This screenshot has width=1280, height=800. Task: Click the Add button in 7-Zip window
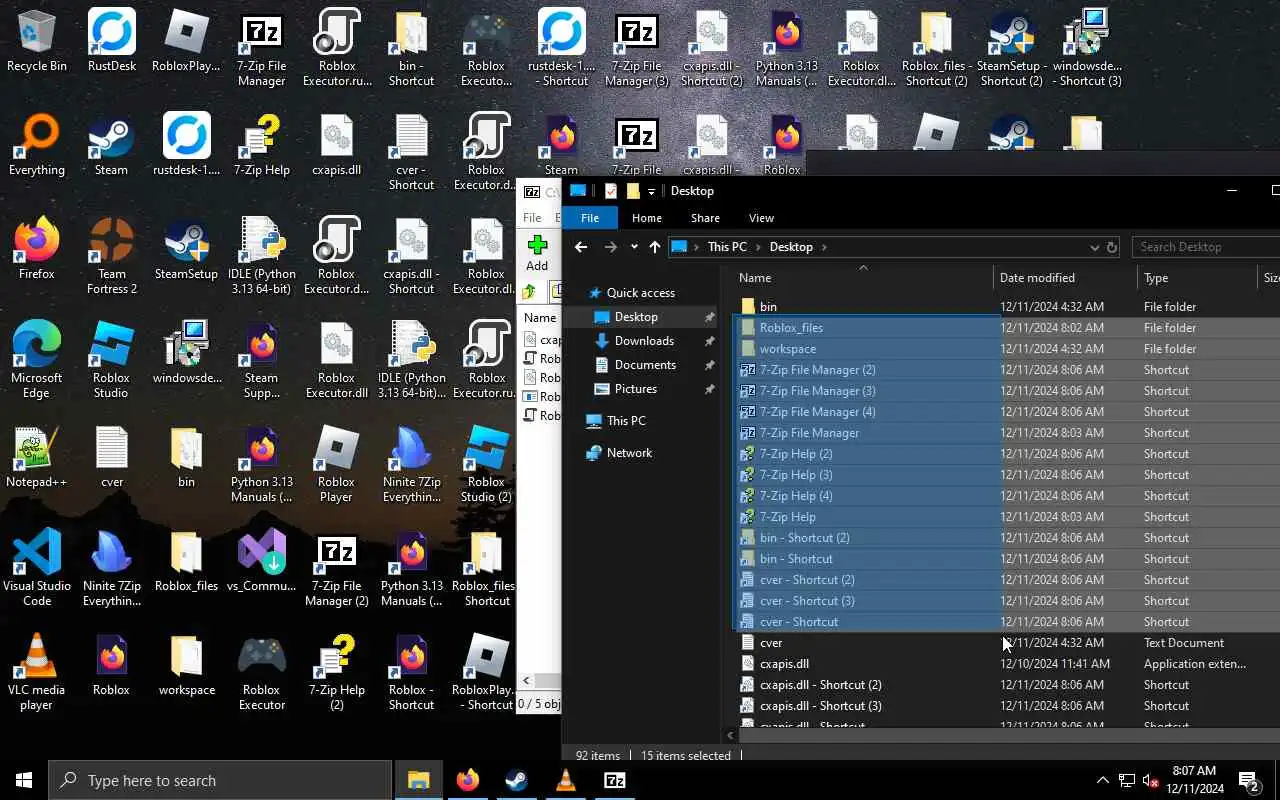click(x=537, y=253)
